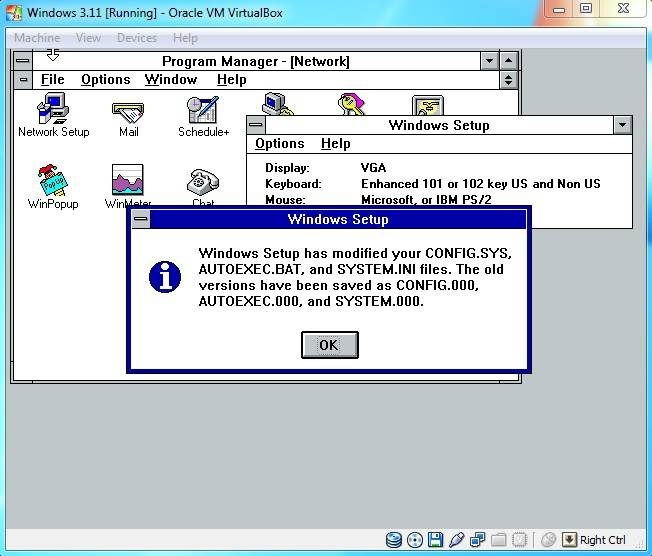This screenshot has height=556, width=652.
Task: Click VirtualBox network adapter status icon
Action: [477, 541]
